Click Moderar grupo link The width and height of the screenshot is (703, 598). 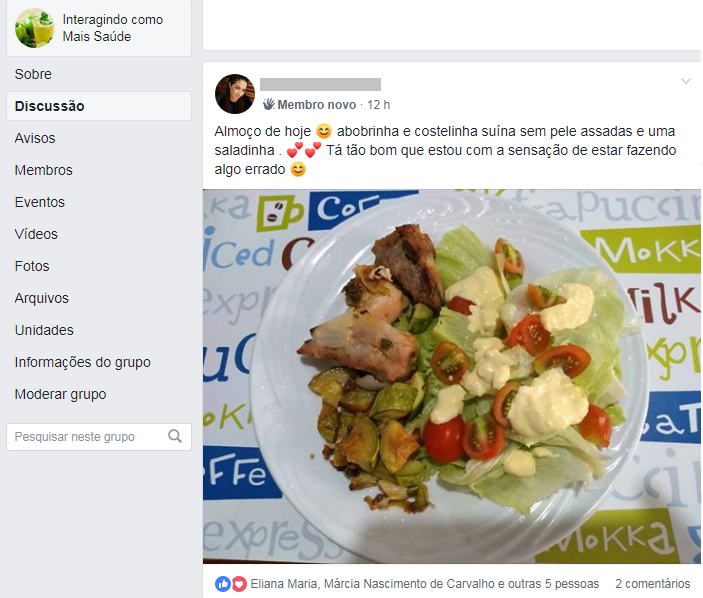(61, 394)
